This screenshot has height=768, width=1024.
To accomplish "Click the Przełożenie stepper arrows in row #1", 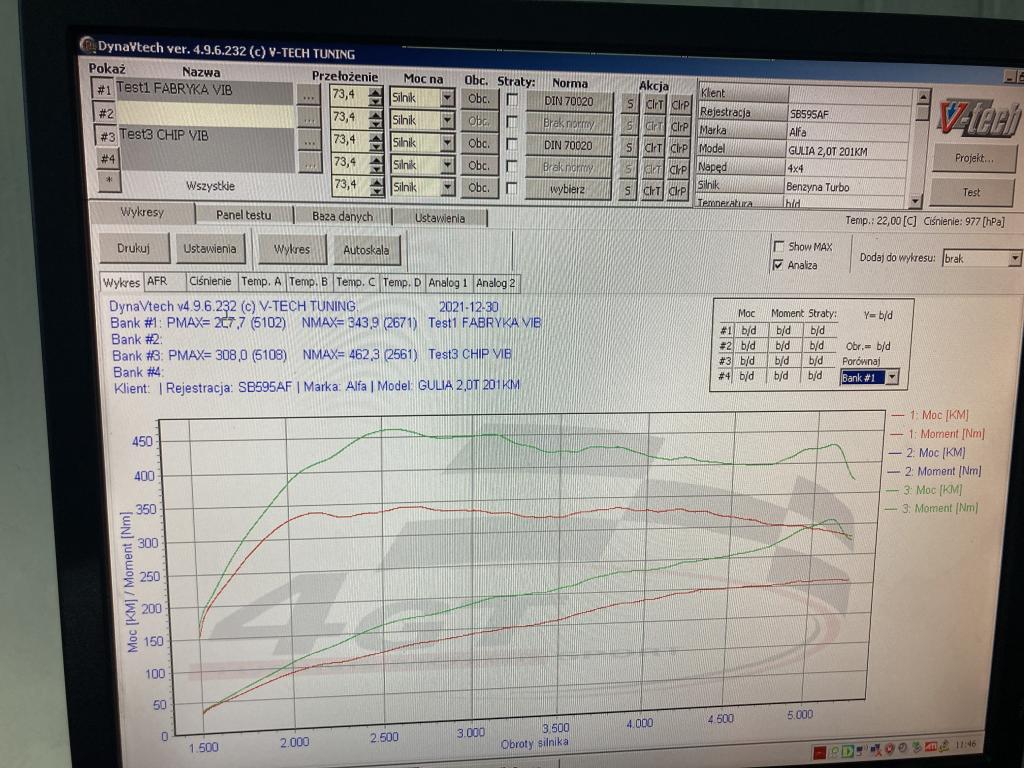I will tap(376, 97).
